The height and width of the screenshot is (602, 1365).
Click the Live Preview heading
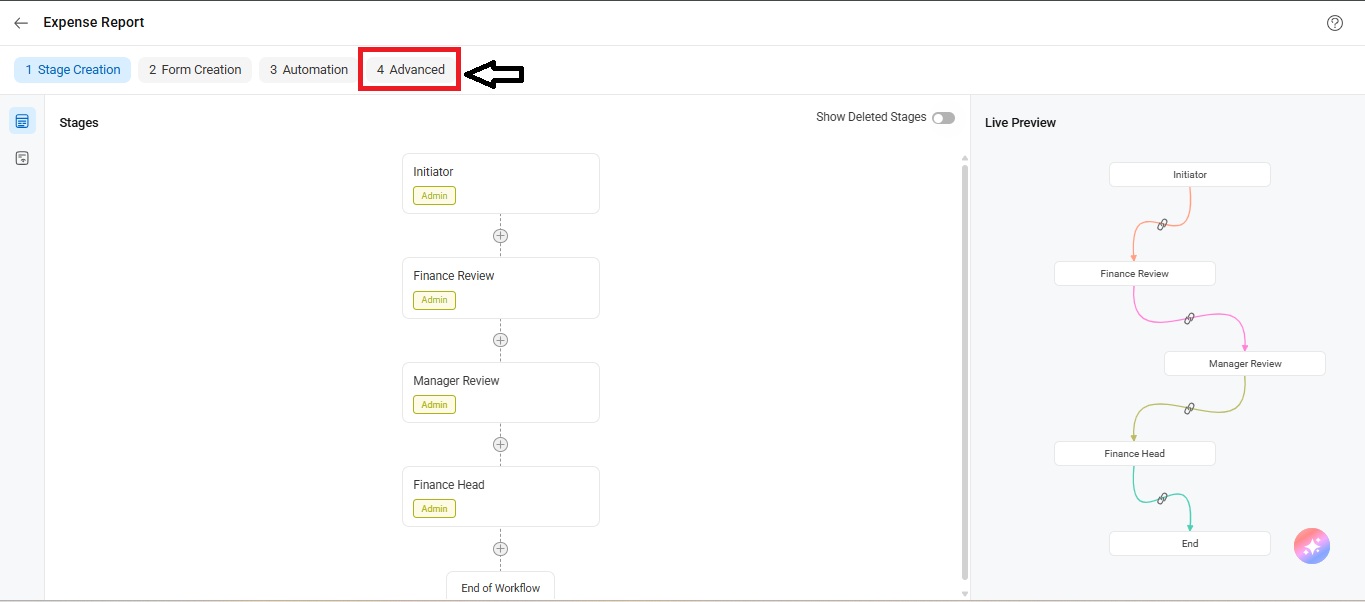click(x=1020, y=123)
